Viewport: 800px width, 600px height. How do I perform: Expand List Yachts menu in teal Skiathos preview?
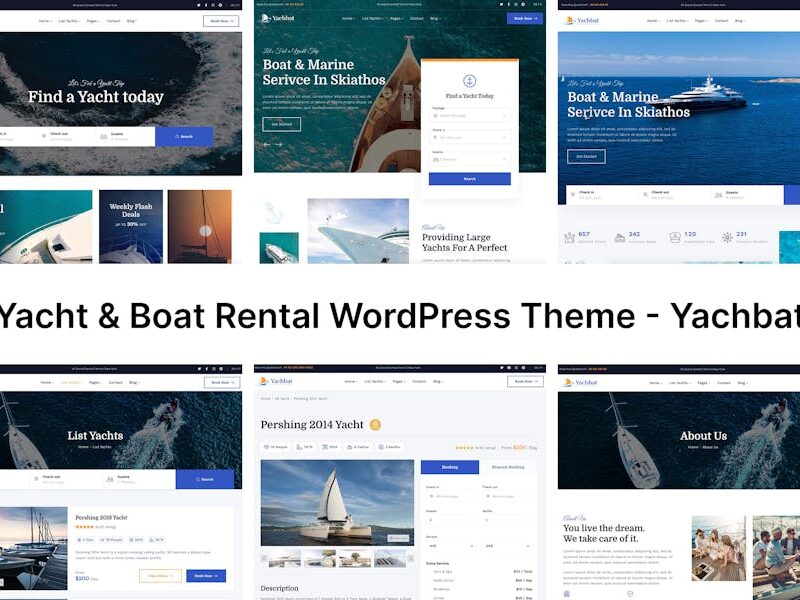pos(372,18)
